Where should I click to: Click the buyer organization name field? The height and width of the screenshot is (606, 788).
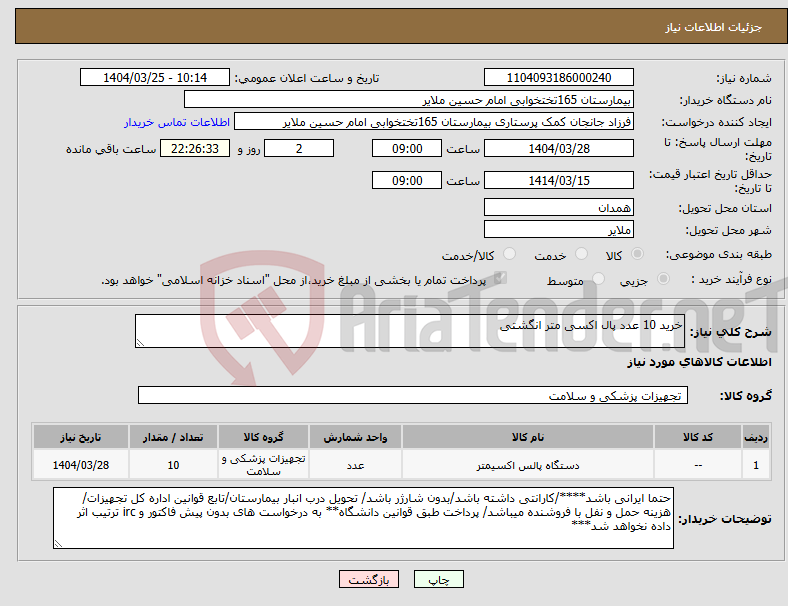click(409, 99)
